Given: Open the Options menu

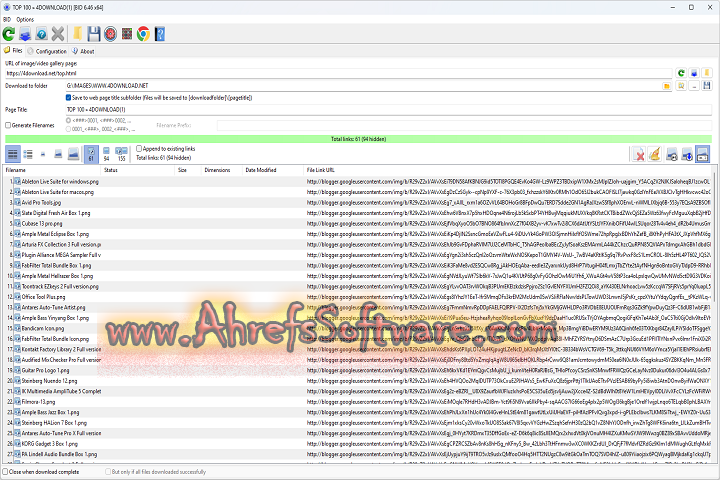Looking at the screenshot, I should [x=25, y=19].
